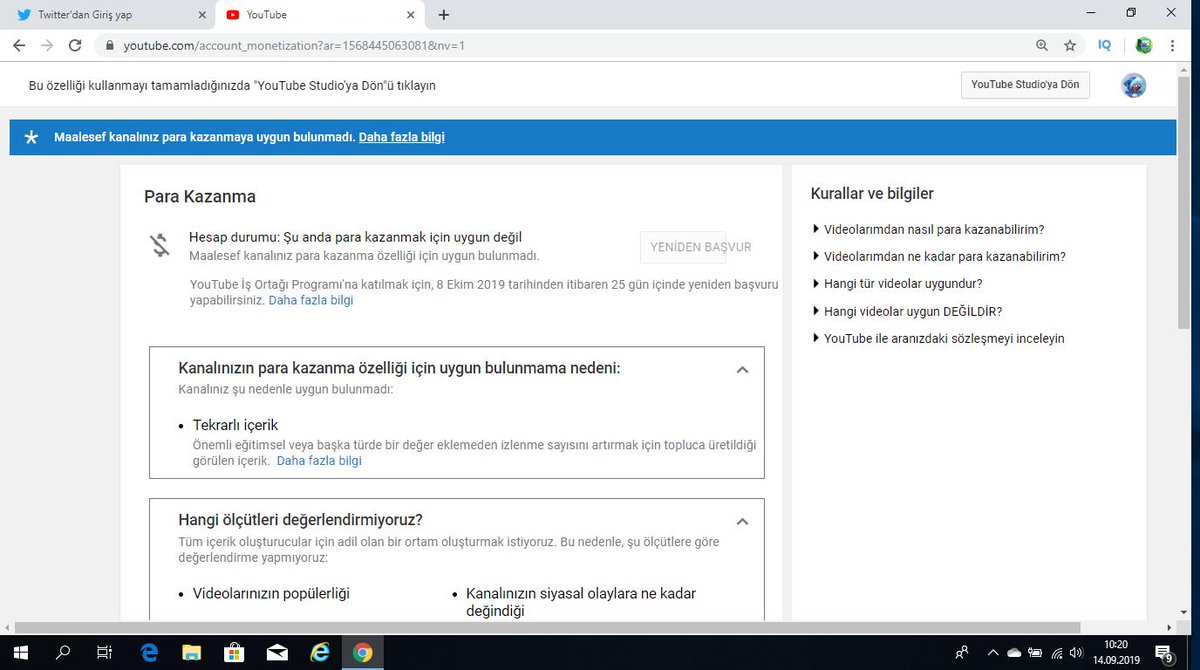
Task: Expand "YouTube ile aranızdaki sözleşmeyi inceleyin"
Action: [x=939, y=338]
